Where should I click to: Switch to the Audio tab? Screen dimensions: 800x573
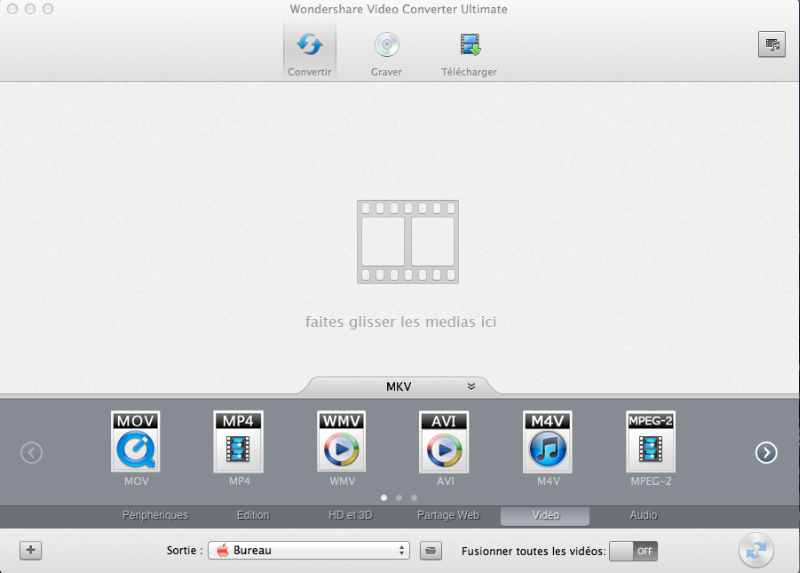(x=643, y=515)
